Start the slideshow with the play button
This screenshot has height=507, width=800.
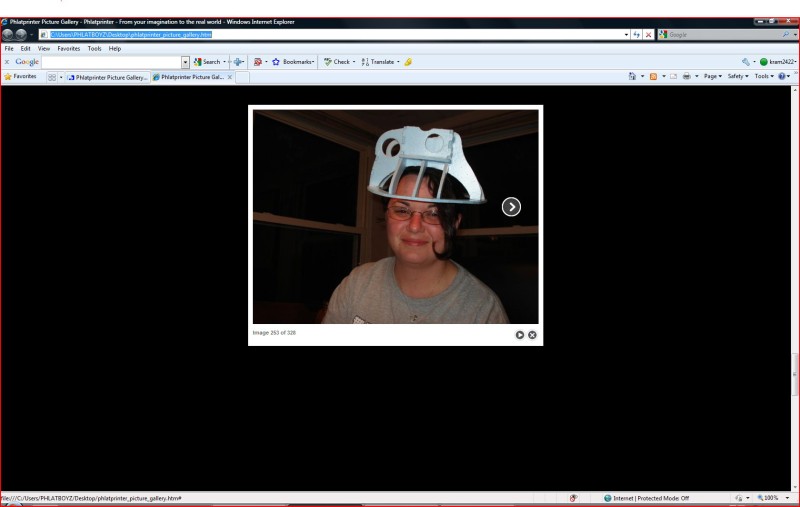520,335
